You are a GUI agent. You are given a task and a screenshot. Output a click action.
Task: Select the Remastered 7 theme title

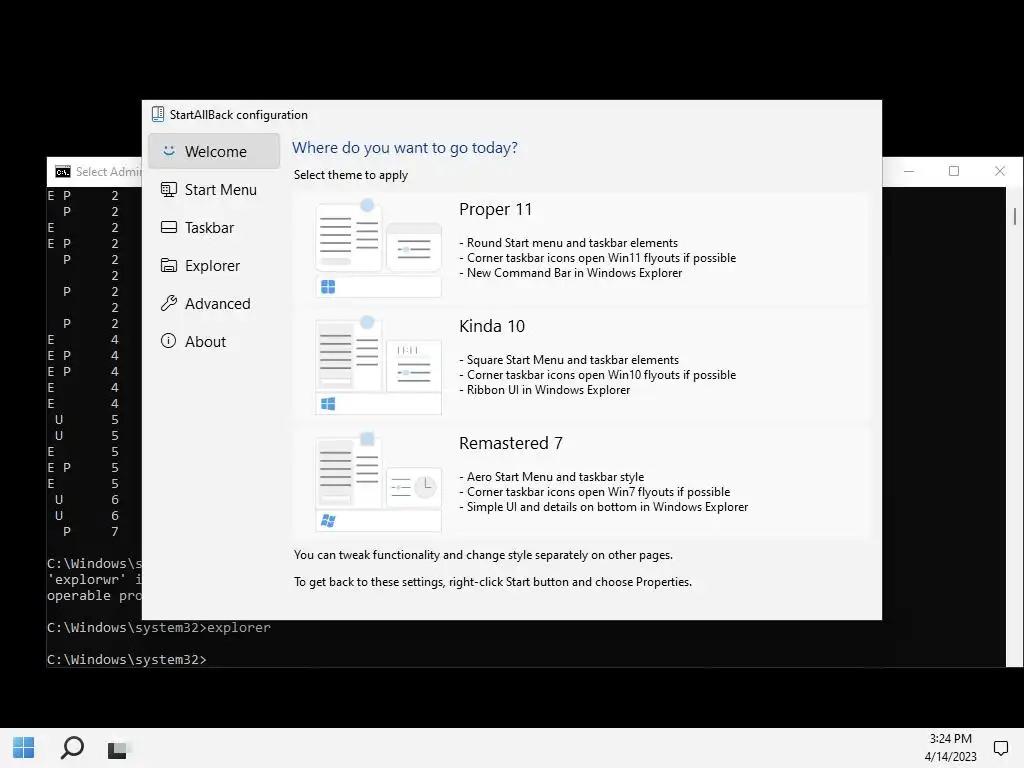click(511, 443)
